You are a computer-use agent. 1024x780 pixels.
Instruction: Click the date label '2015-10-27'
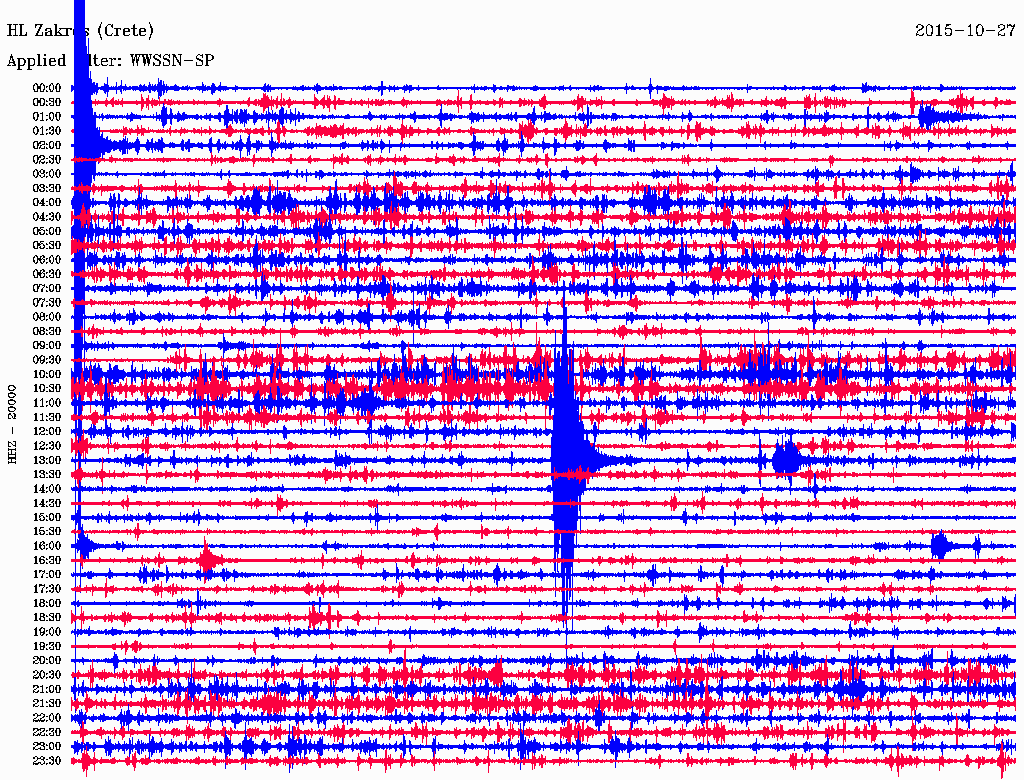click(965, 30)
